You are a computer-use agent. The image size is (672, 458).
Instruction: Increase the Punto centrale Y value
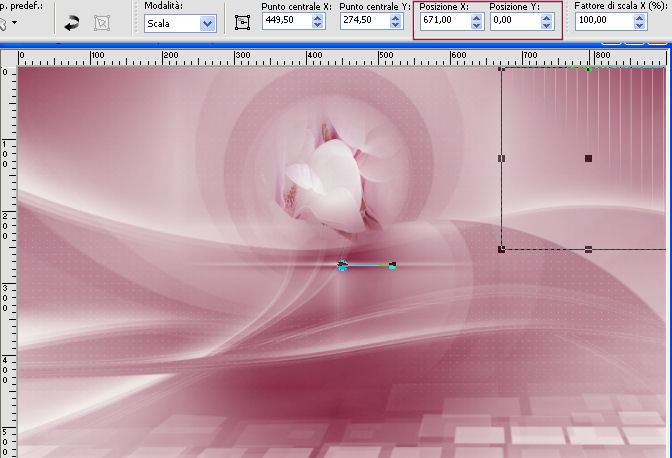click(x=396, y=18)
